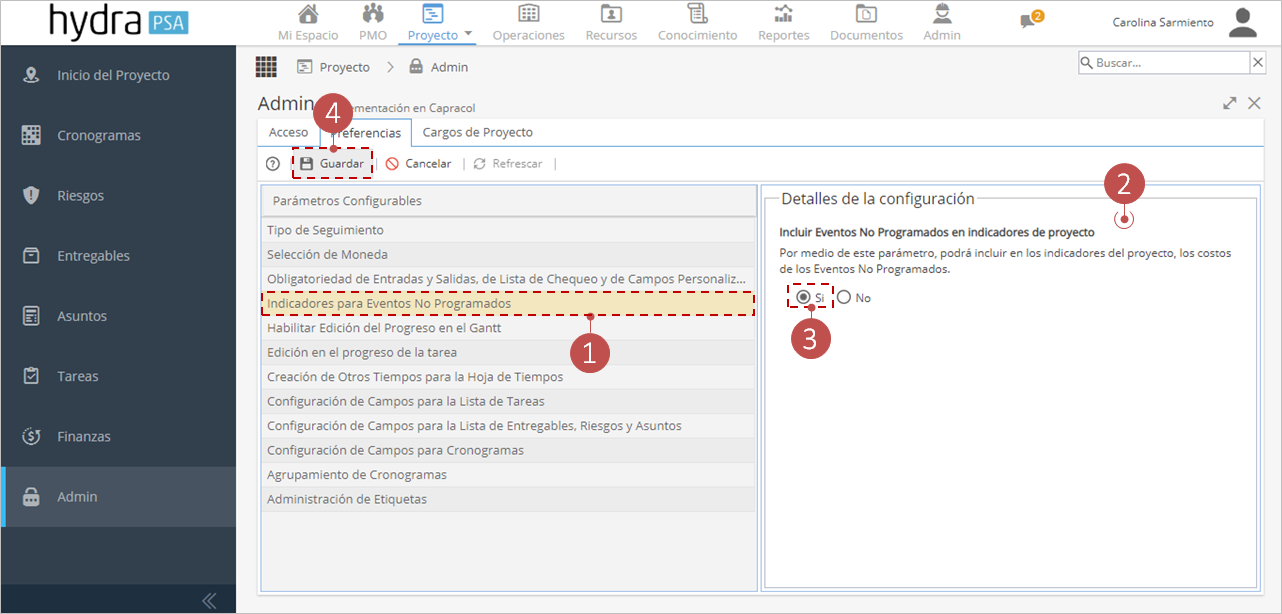Switch to Cargos de Proyecto tab

(x=478, y=132)
